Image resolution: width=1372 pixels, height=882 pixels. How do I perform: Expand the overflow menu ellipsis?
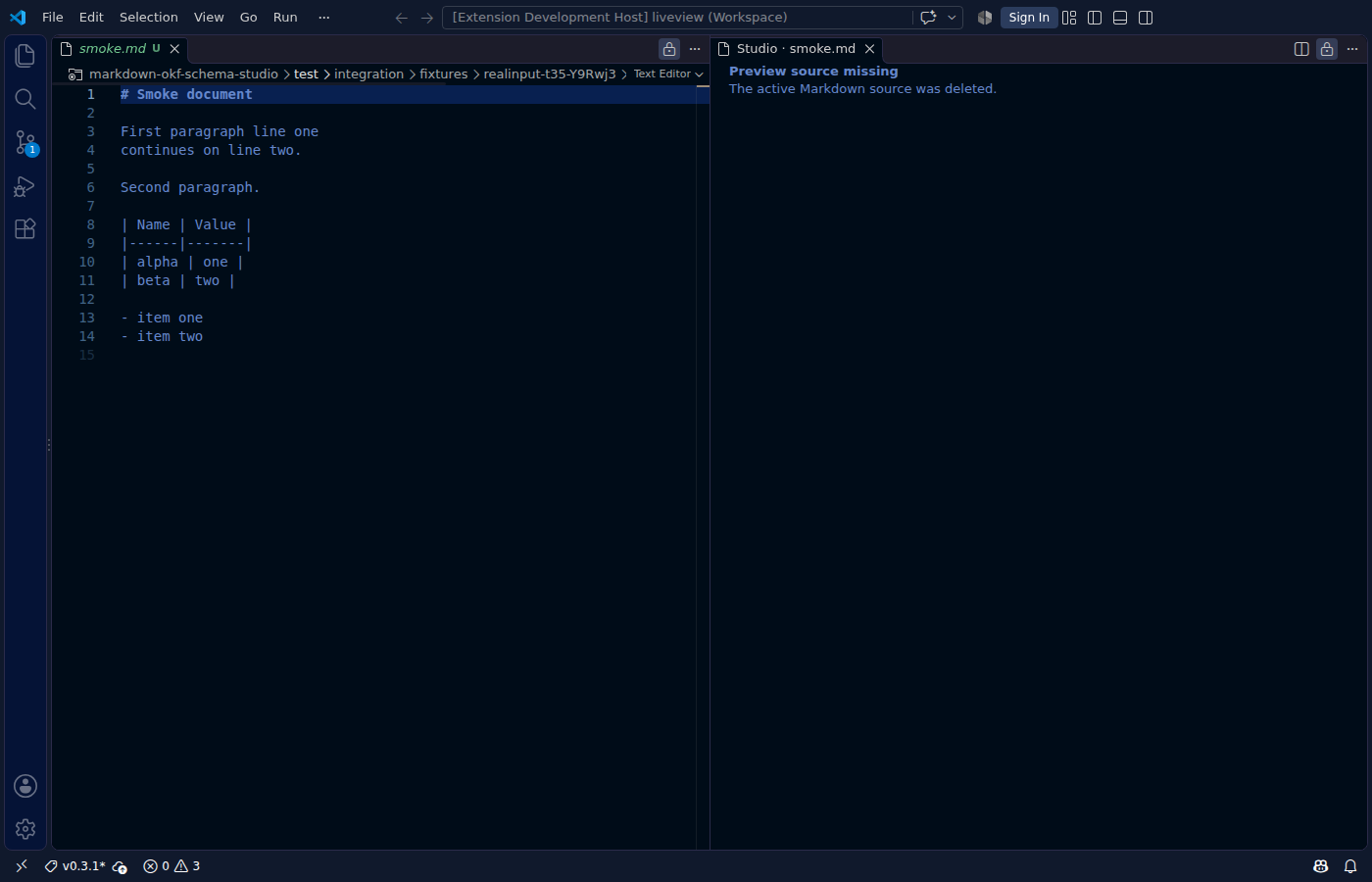324,18
